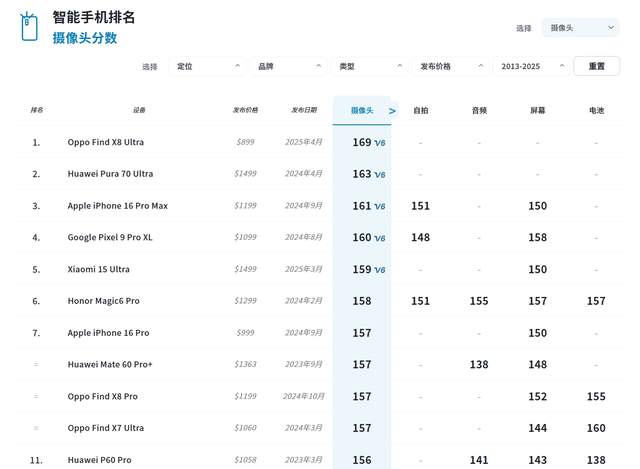
Task: Select the 音频 column tab
Action: click(479, 111)
